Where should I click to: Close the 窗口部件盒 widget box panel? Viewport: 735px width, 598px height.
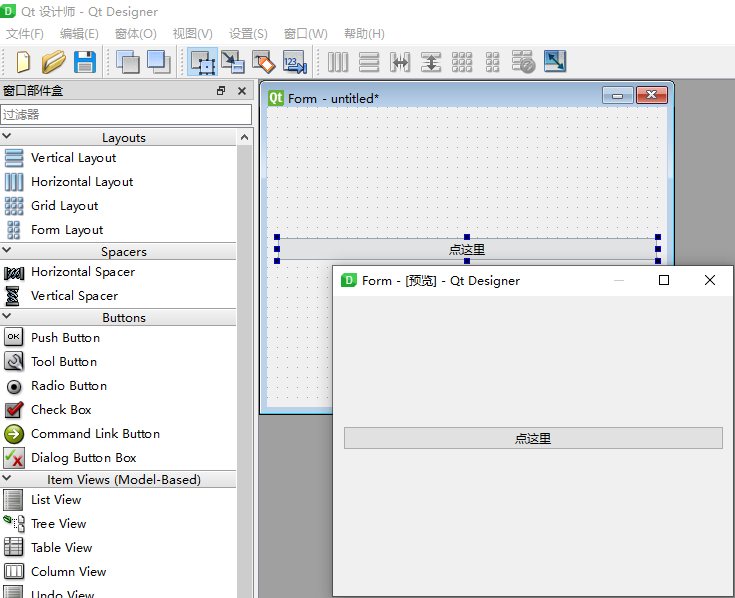pos(242,91)
